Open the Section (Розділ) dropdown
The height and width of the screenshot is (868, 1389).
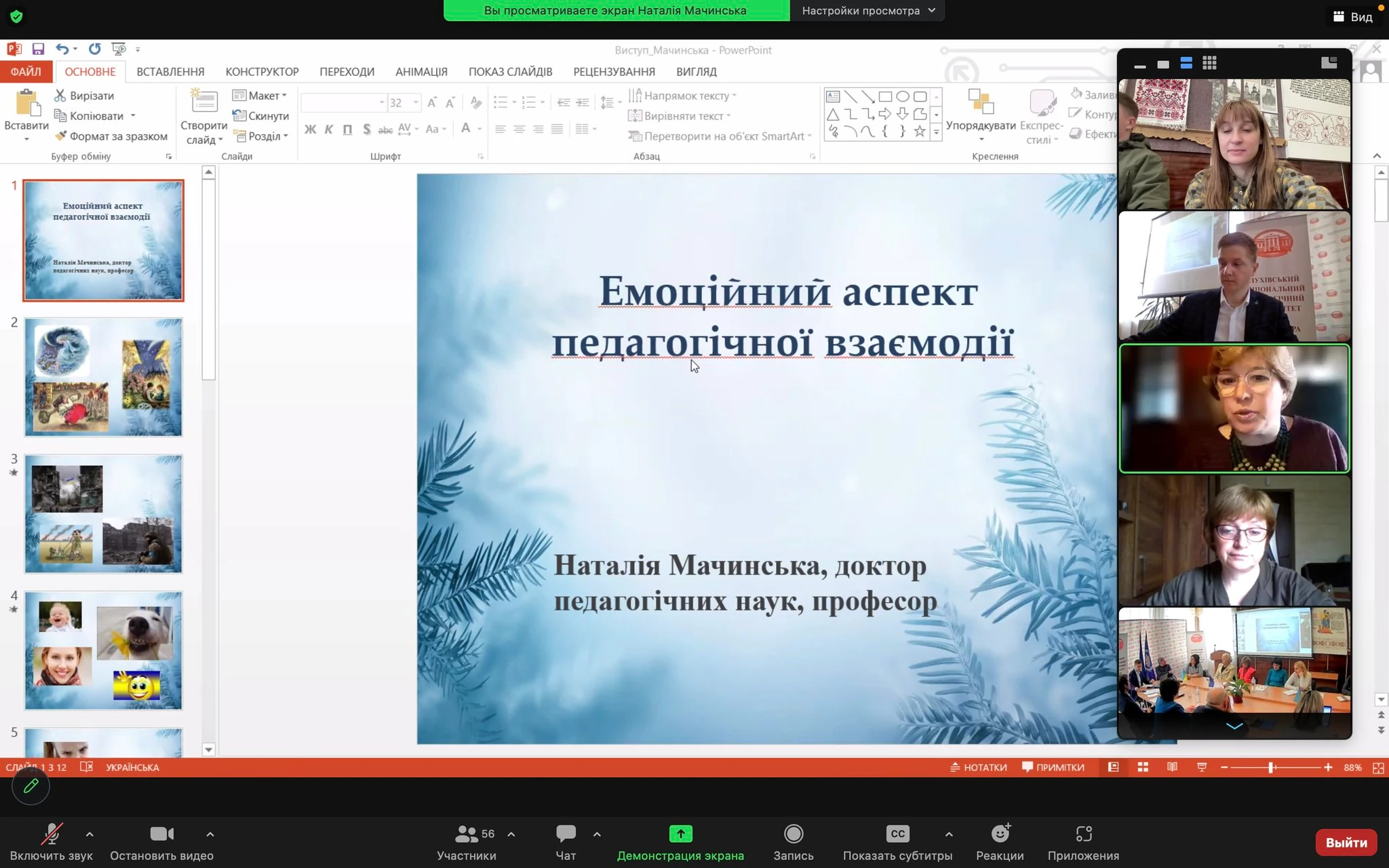pyautogui.click(x=261, y=136)
